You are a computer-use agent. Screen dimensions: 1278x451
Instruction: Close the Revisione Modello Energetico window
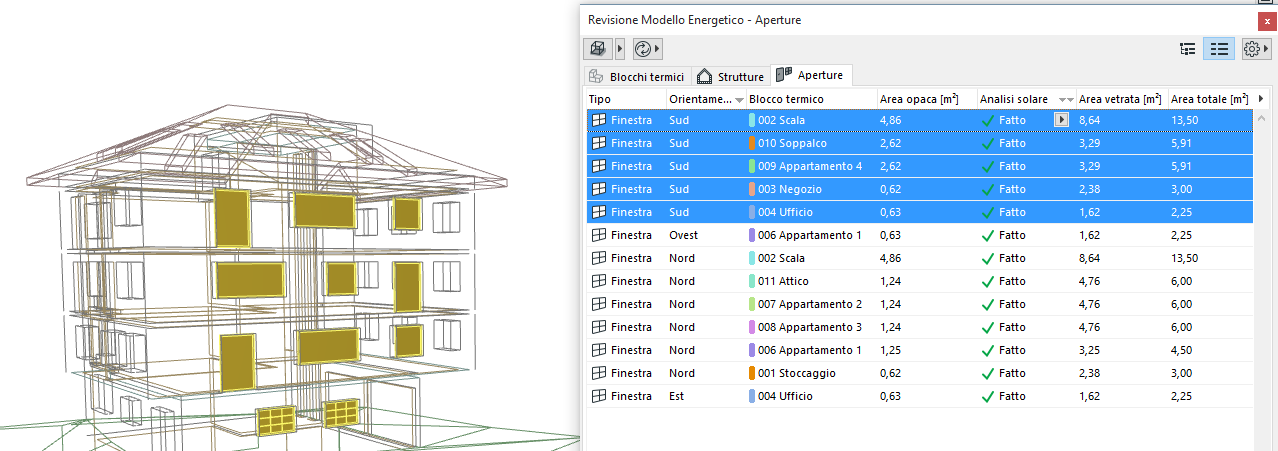tap(1267, 19)
